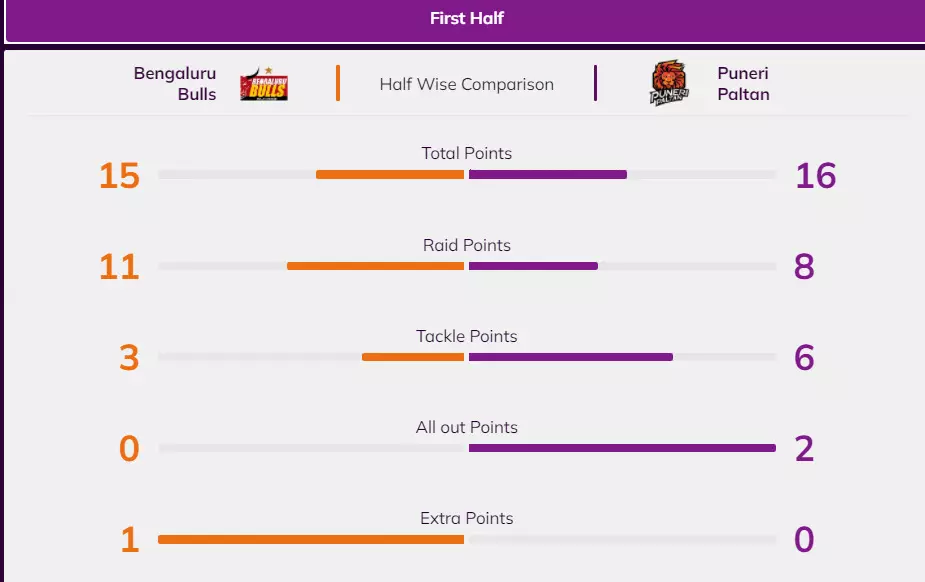Click the Half Wise Comparison heading

466,84
